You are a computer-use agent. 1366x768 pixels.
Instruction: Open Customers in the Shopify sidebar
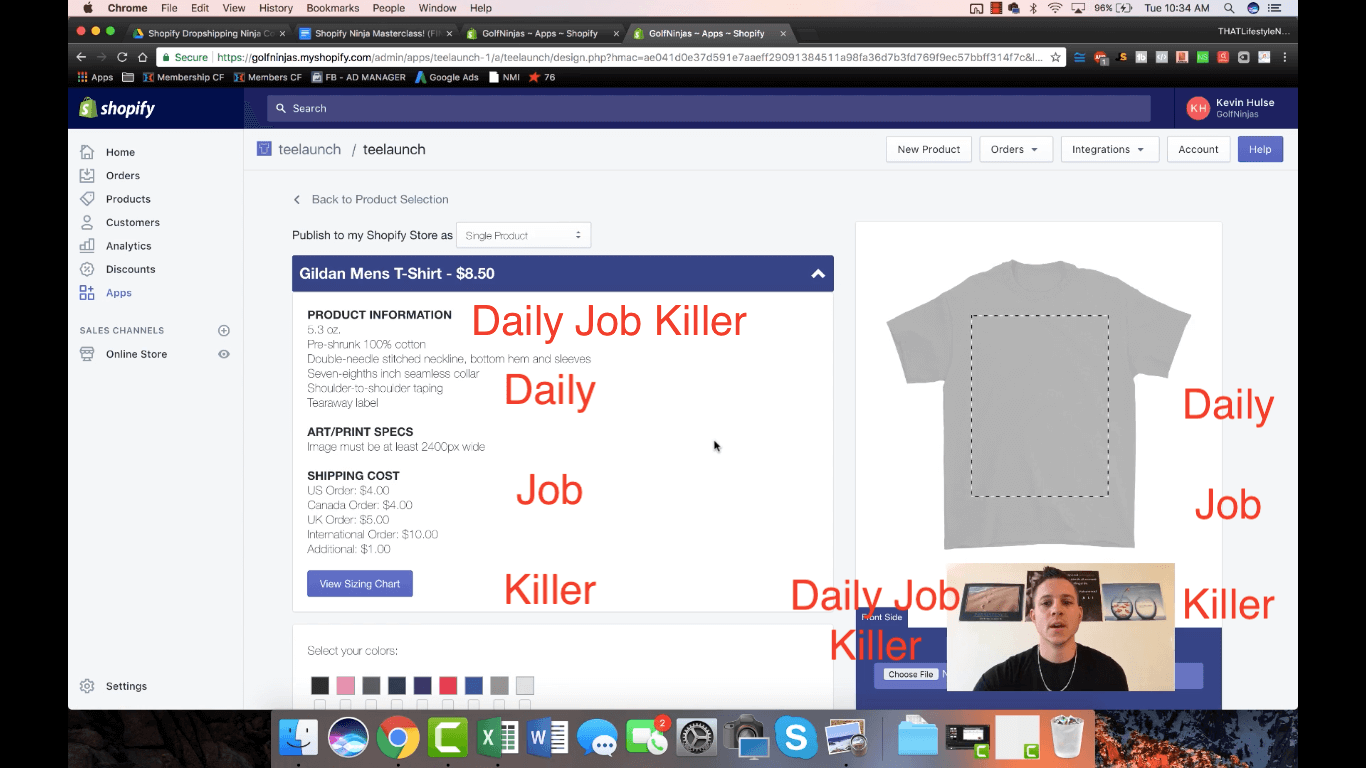(132, 222)
